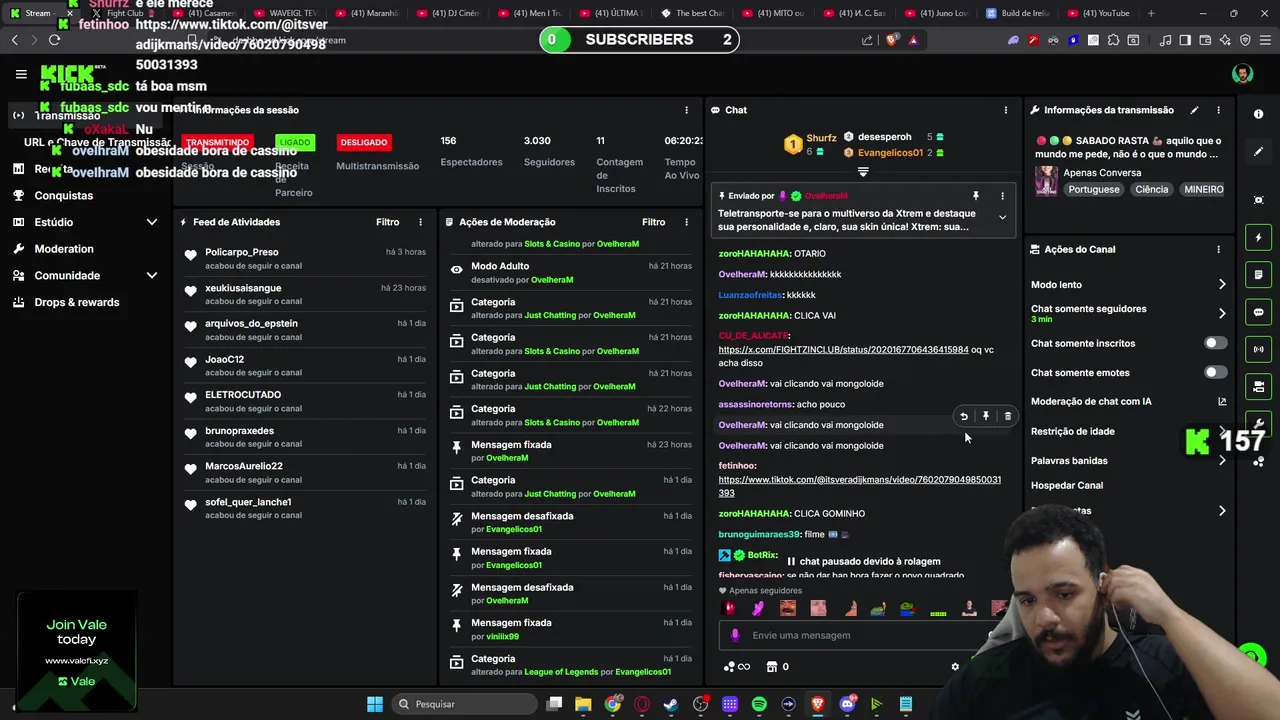
Task: Click the undo icon on hovered chat message
Action: click(x=964, y=416)
